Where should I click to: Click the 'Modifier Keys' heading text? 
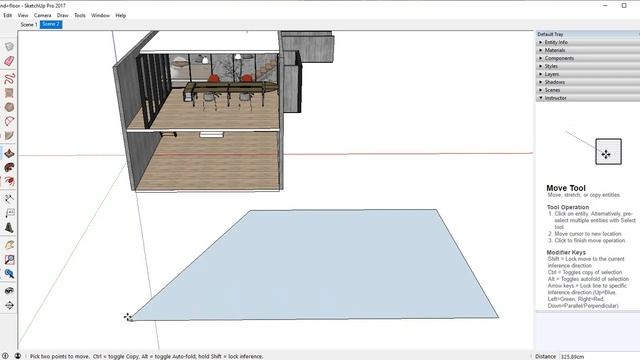(x=566, y=252)
